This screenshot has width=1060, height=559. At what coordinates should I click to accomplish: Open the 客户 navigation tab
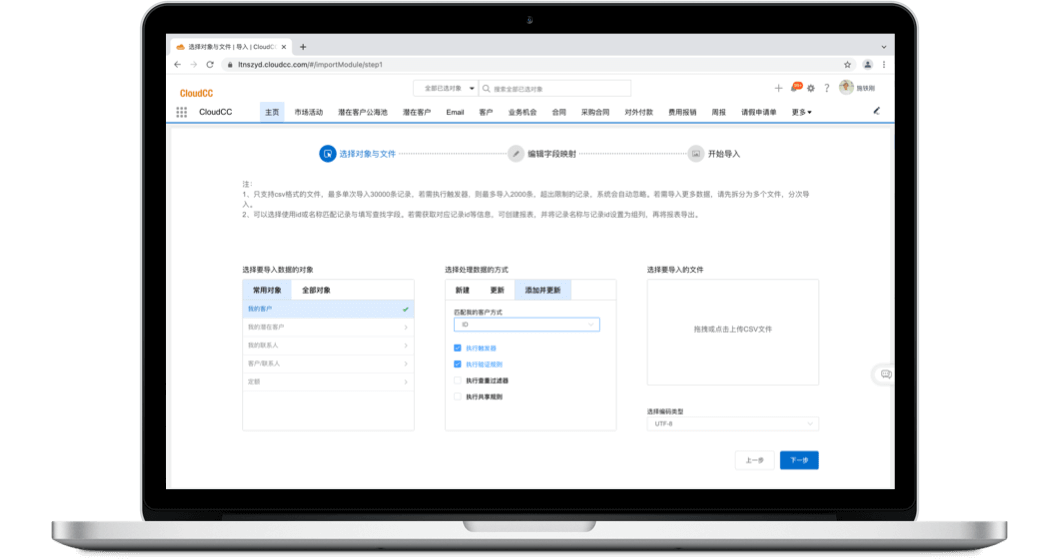pos(486,112)
